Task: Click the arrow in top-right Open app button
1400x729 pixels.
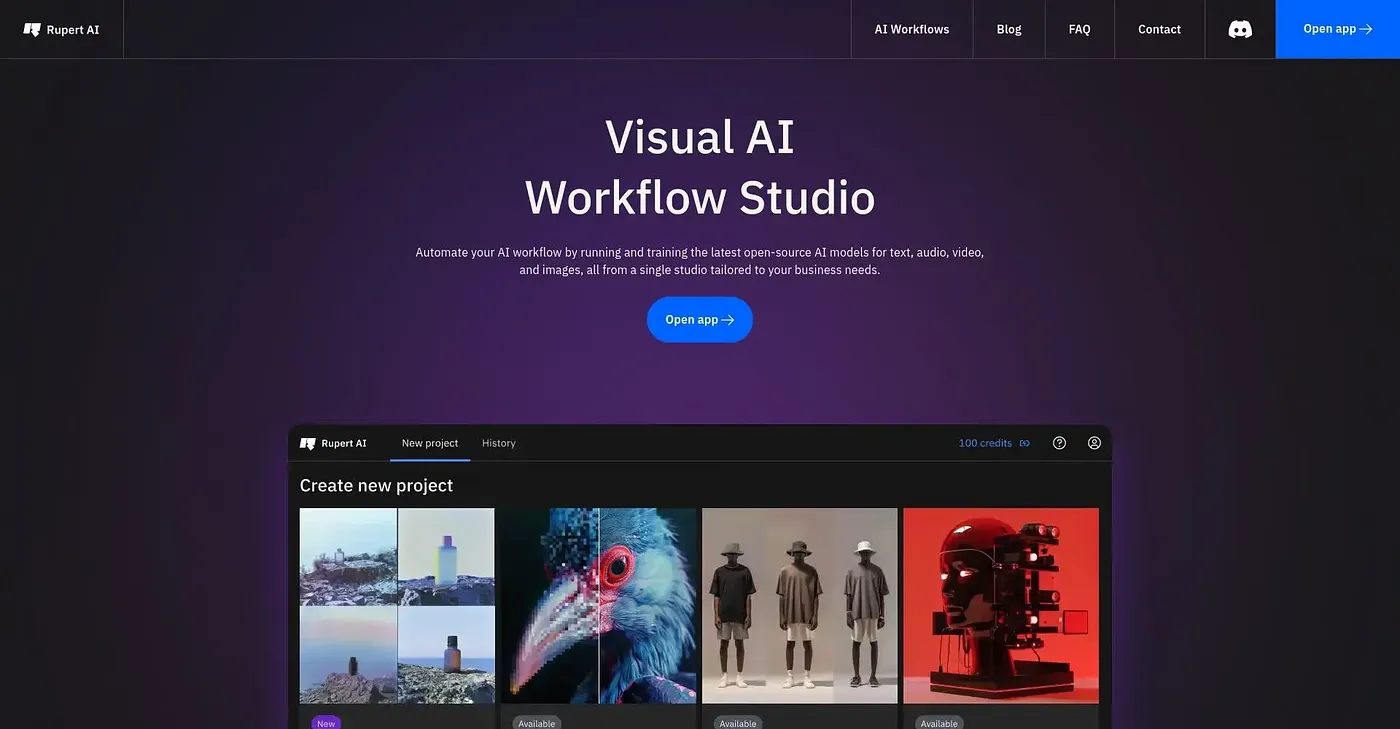Action: point(1366,29)
